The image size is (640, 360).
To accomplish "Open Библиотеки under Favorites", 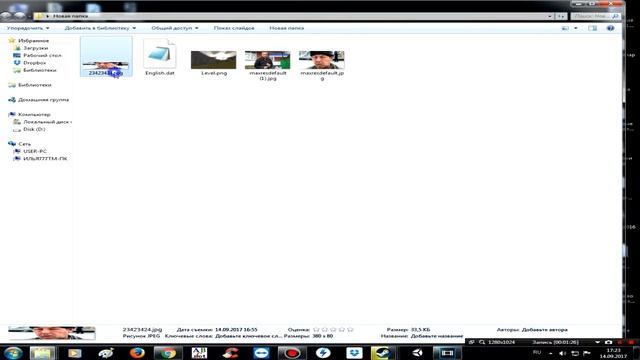I will tap(40, 70).
